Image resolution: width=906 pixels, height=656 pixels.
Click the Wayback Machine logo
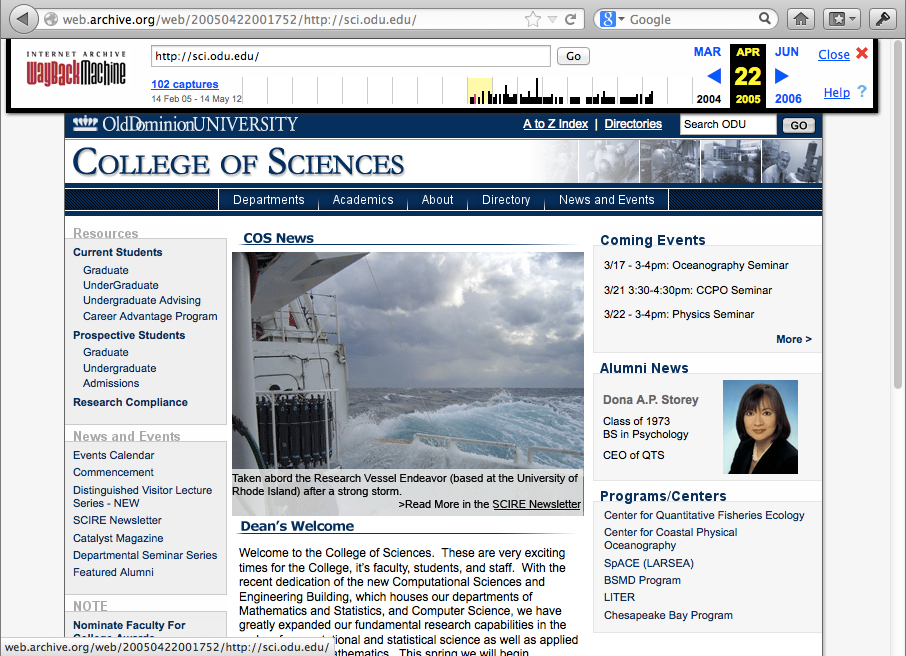[x=76, y=69]
